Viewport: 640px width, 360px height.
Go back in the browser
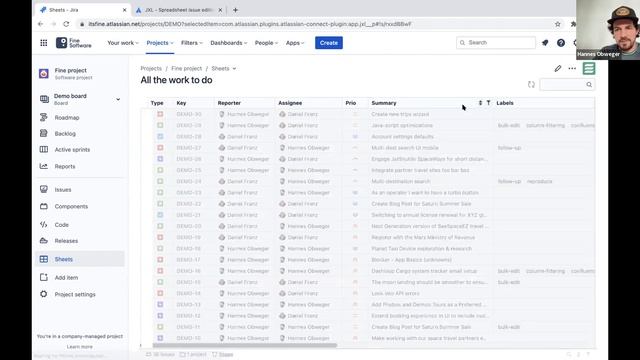coord(40,24)
